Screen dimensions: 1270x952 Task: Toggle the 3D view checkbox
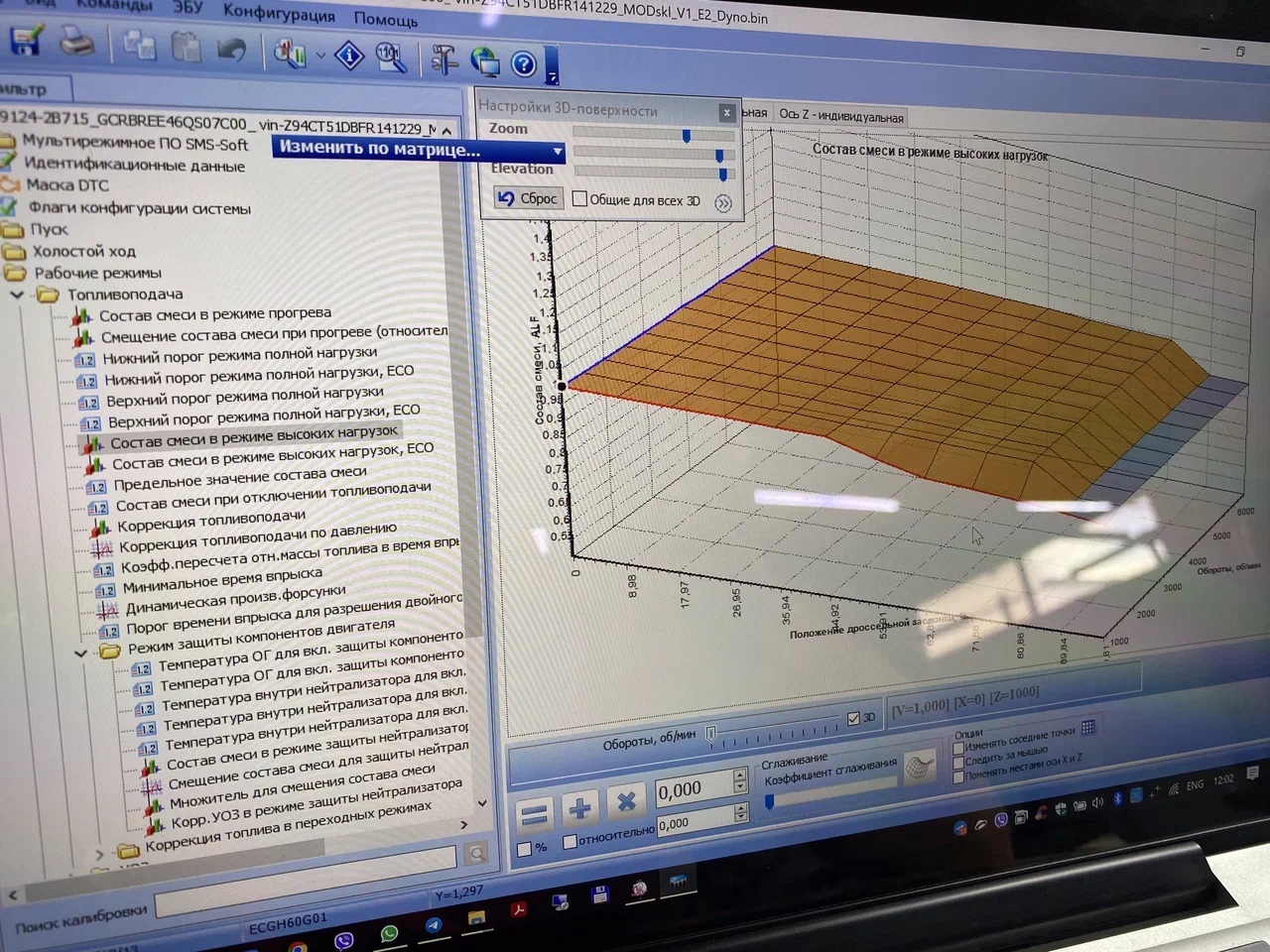click(x=853, y=718)
